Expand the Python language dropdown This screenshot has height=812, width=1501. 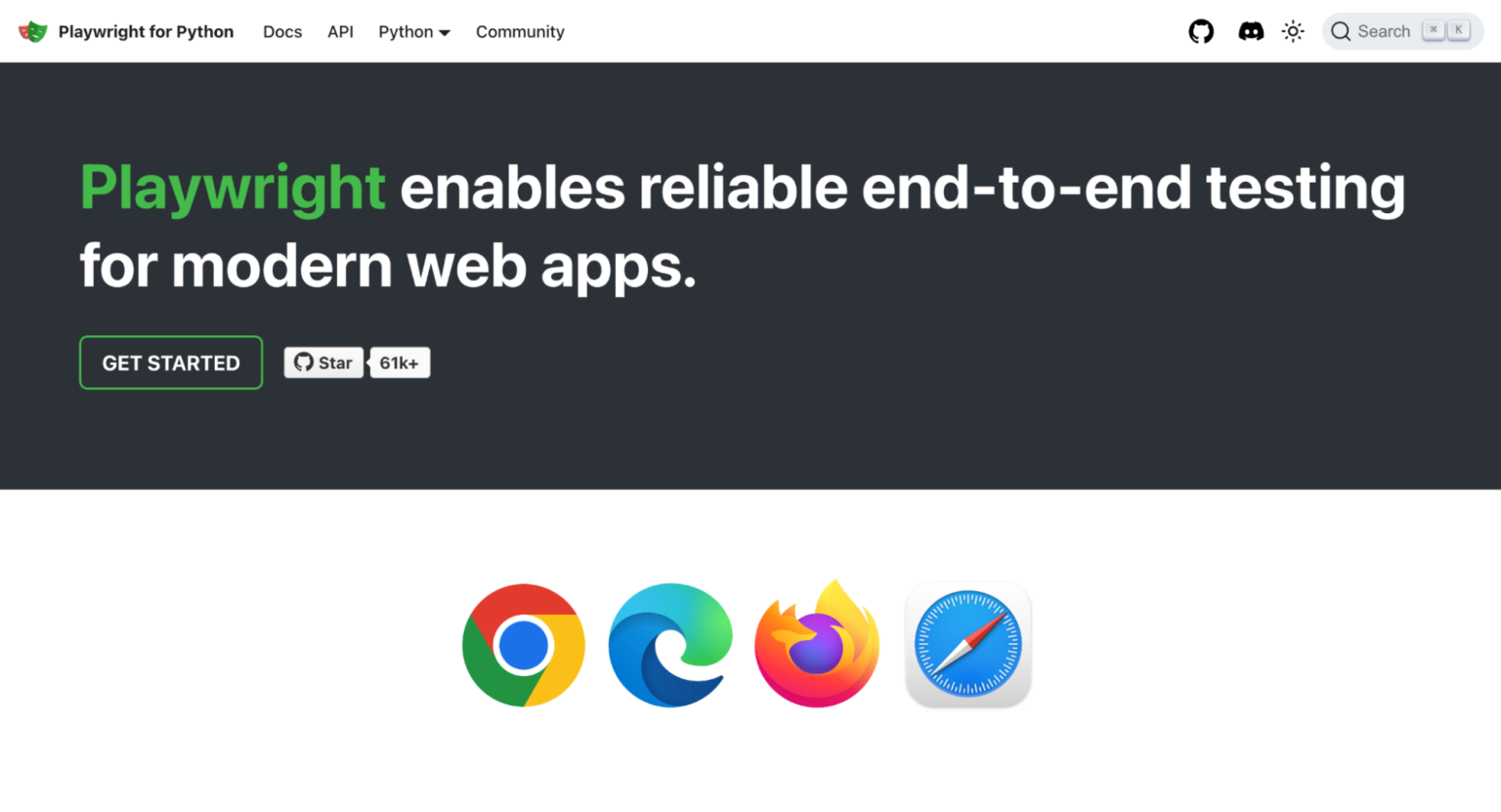pos(414,31)
